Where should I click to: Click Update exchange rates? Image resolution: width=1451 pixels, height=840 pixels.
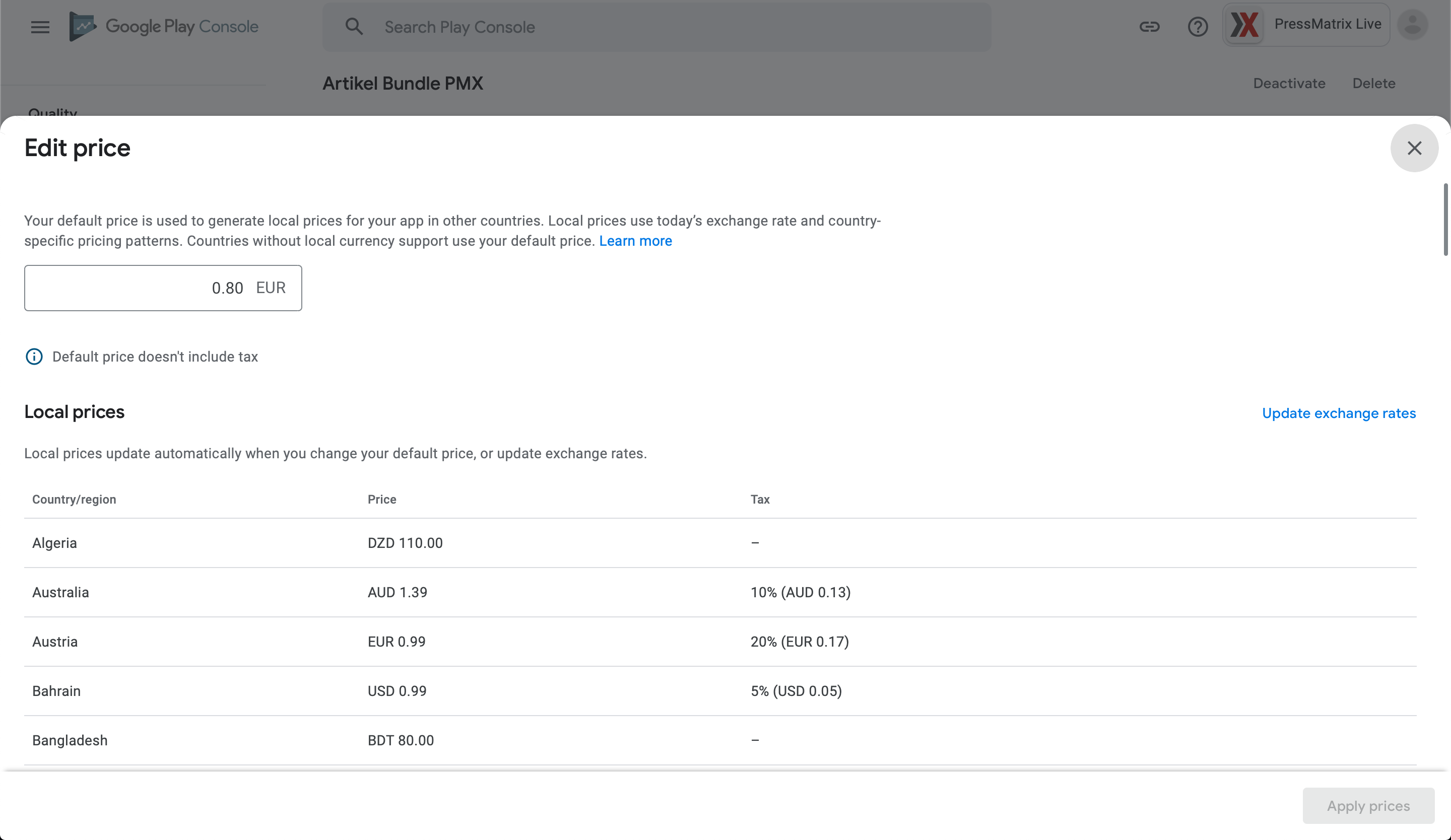1338,413
